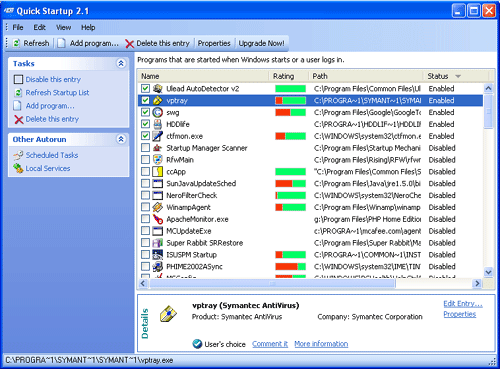Click the Status column sort arrow
Viewport: 500px width, 369px height.
[x=458, y=76]
